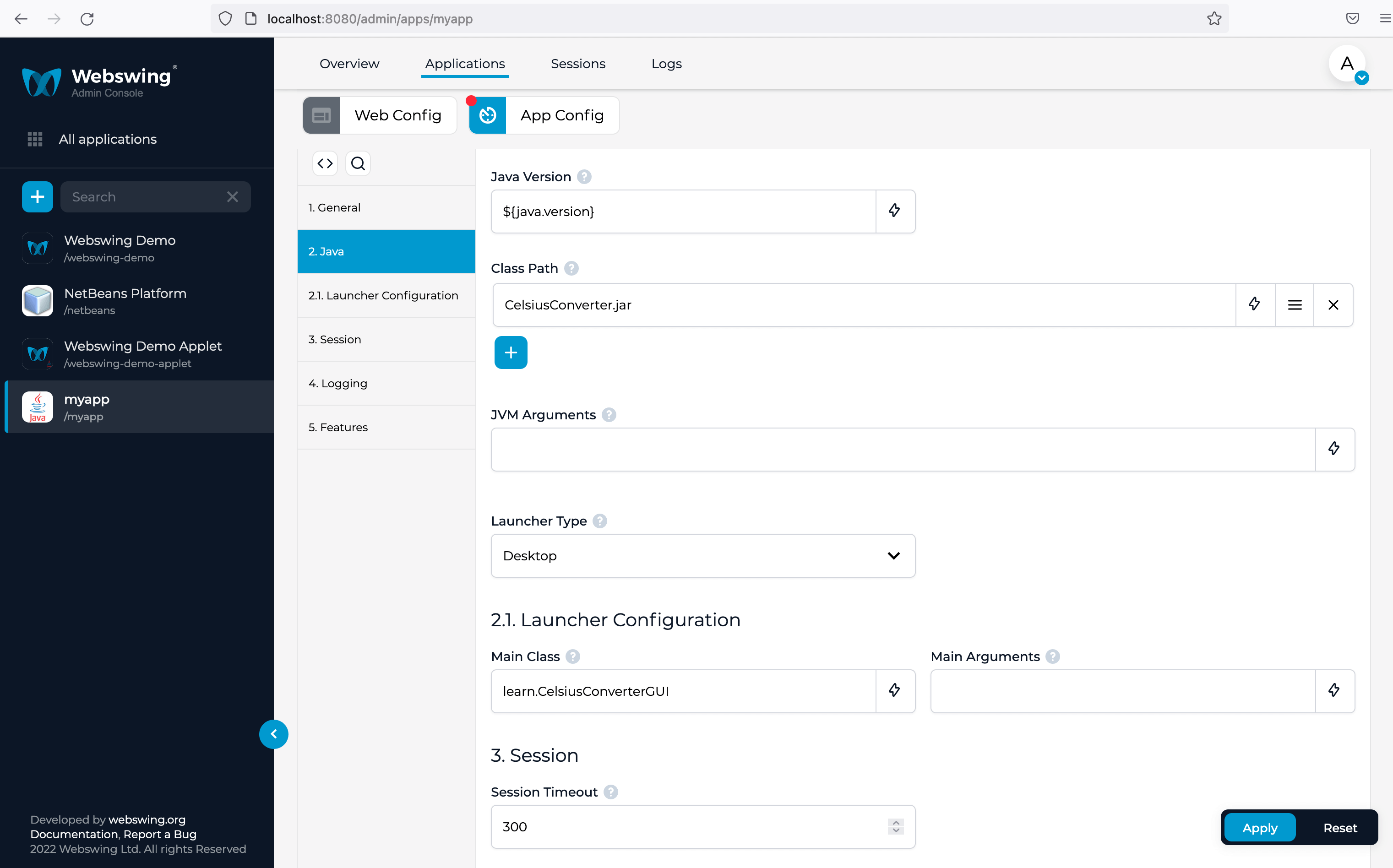Go to 4. Logging section

(x=386, y=383)
